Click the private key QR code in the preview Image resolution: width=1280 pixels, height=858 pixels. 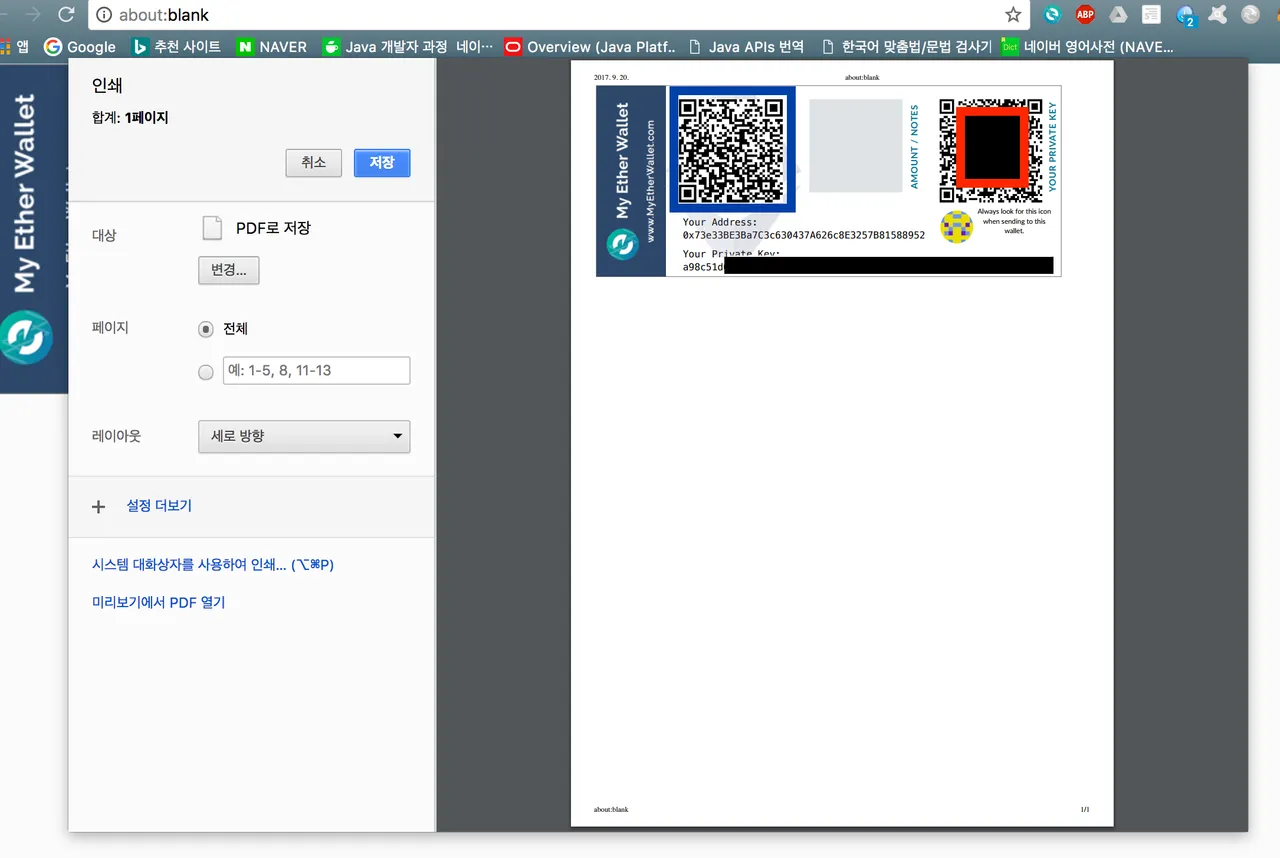[x=990, y=150]
